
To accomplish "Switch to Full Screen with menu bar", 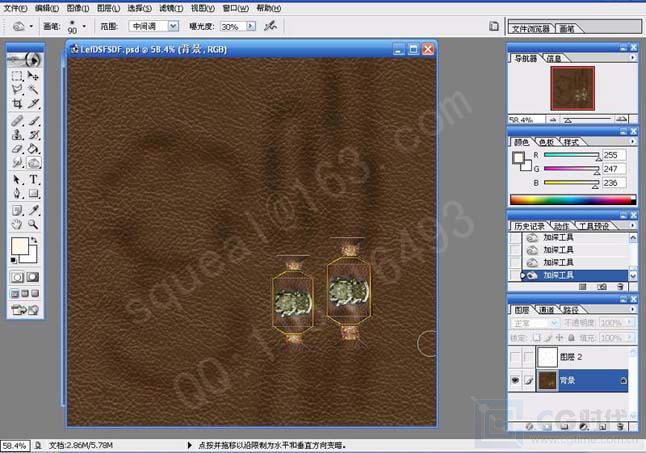I will click(25, 294).
